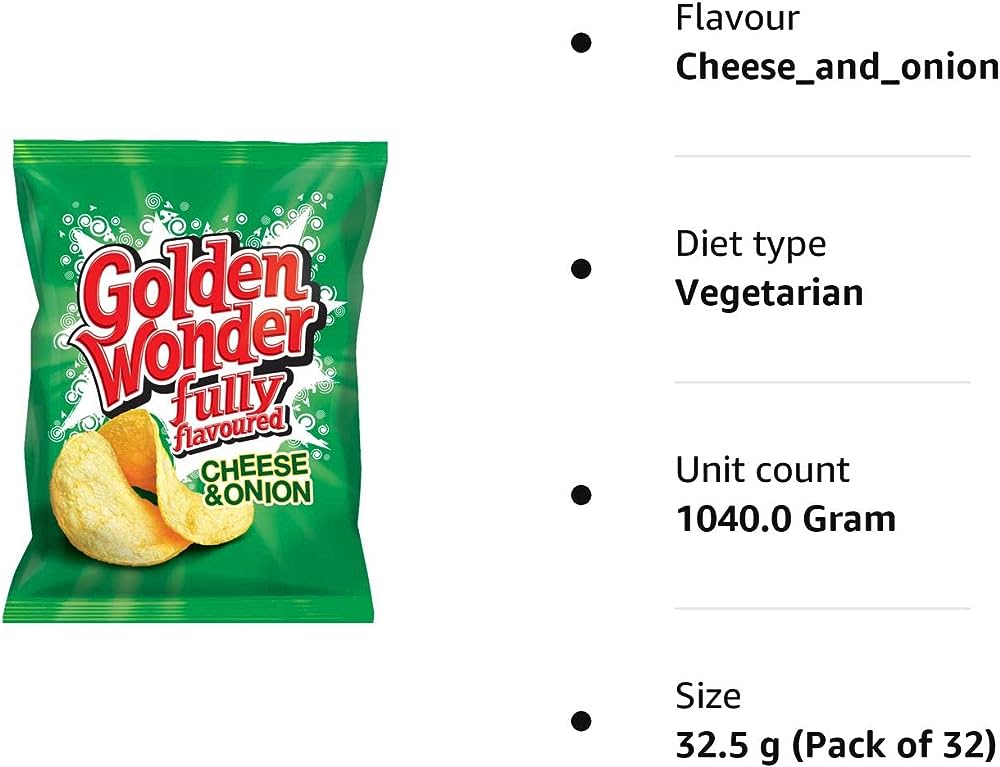Click the '32.5 g (Pack of 32)' value
This screenshot has width=1000, height=767.
[x=835, y=745]
